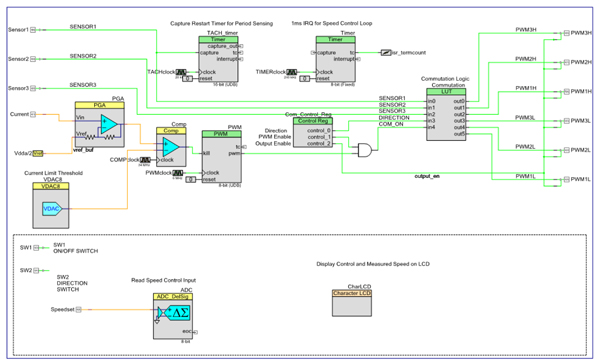Select the Control Reg component
This screenshot has width=600, height=362.
pyautogui.click(x=313, y=132)
